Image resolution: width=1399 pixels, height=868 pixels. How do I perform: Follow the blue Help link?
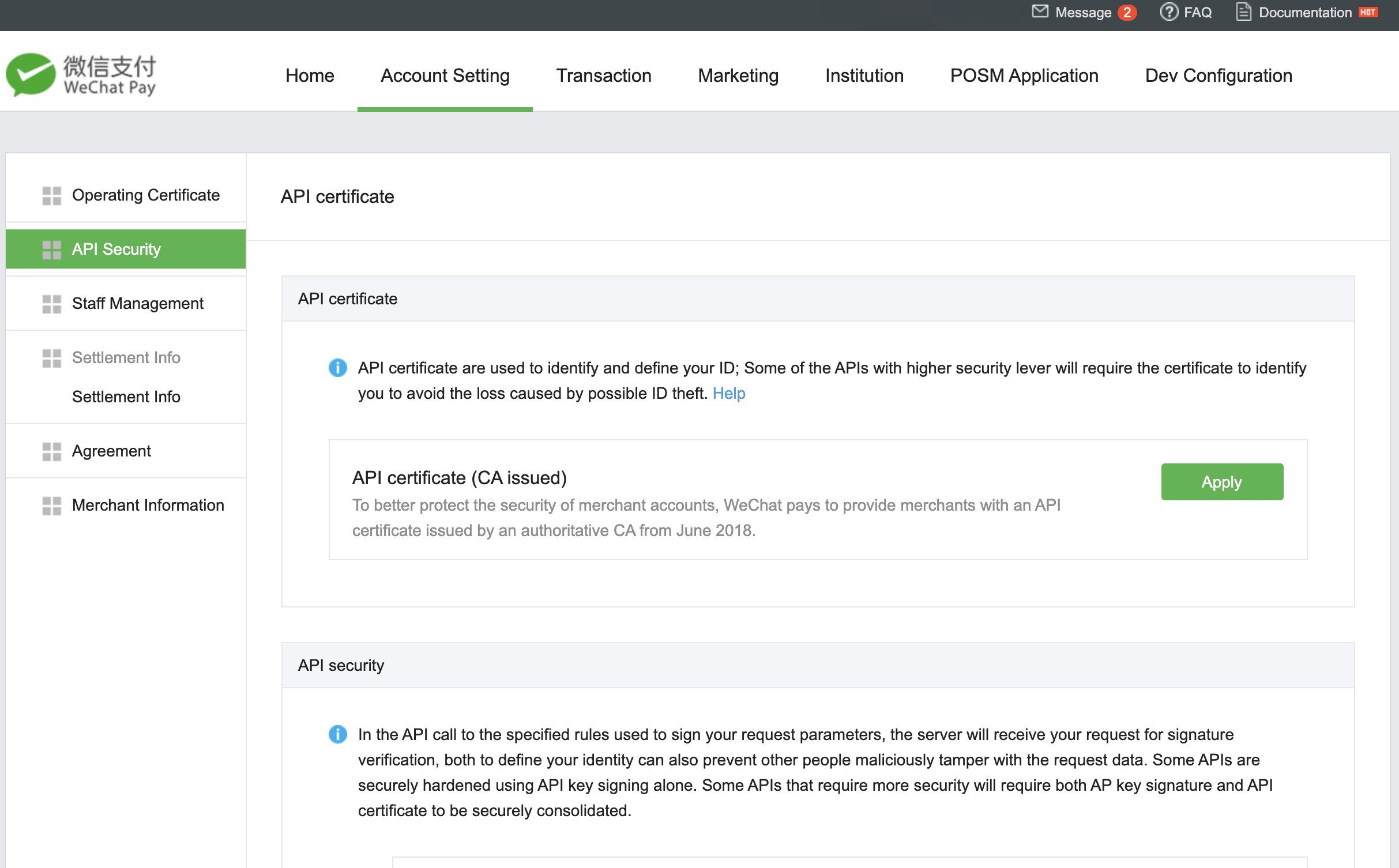pyautogui.click(x=728, y=393)
